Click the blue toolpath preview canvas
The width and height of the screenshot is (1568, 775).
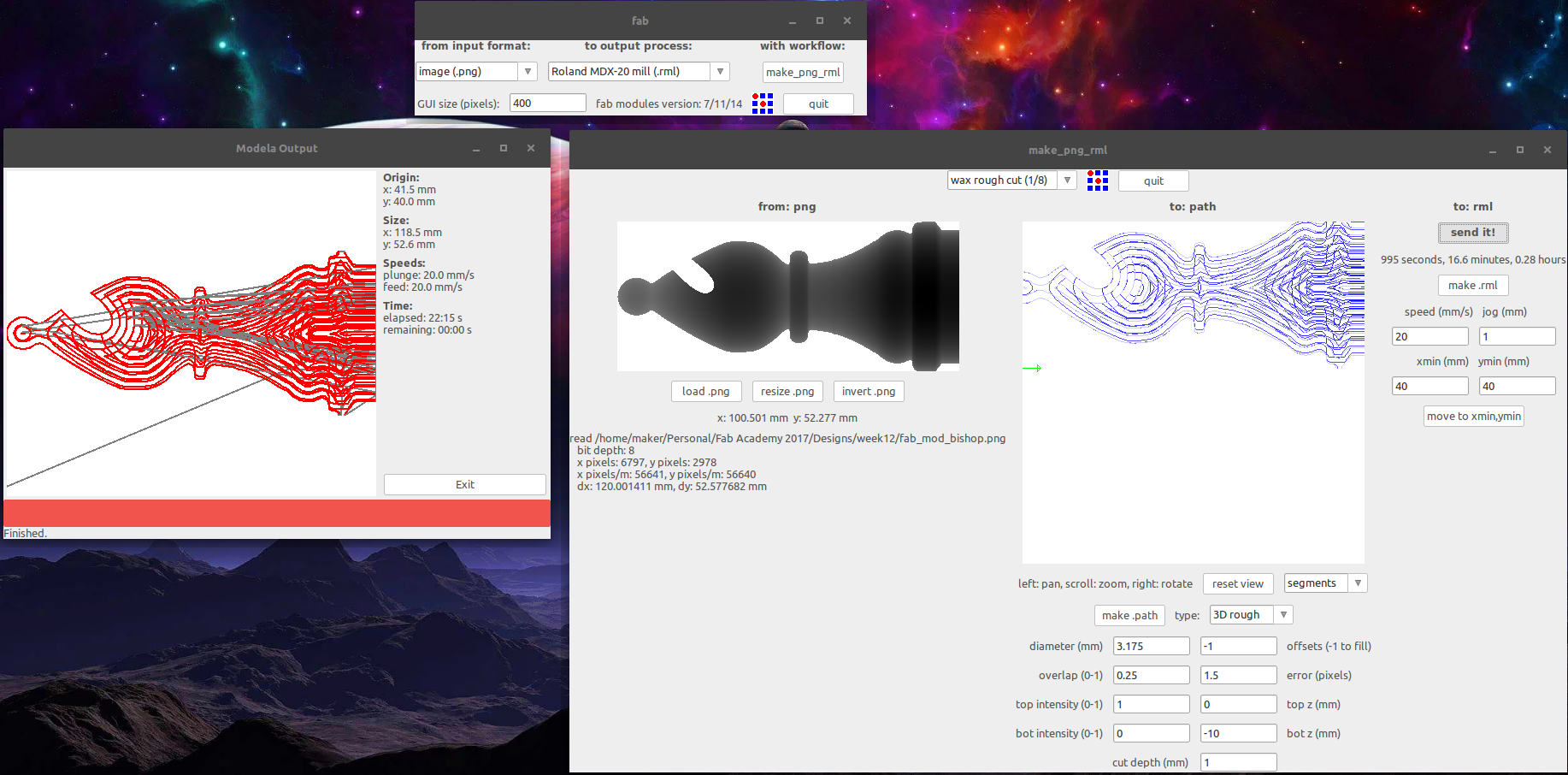coord(1194,393)
